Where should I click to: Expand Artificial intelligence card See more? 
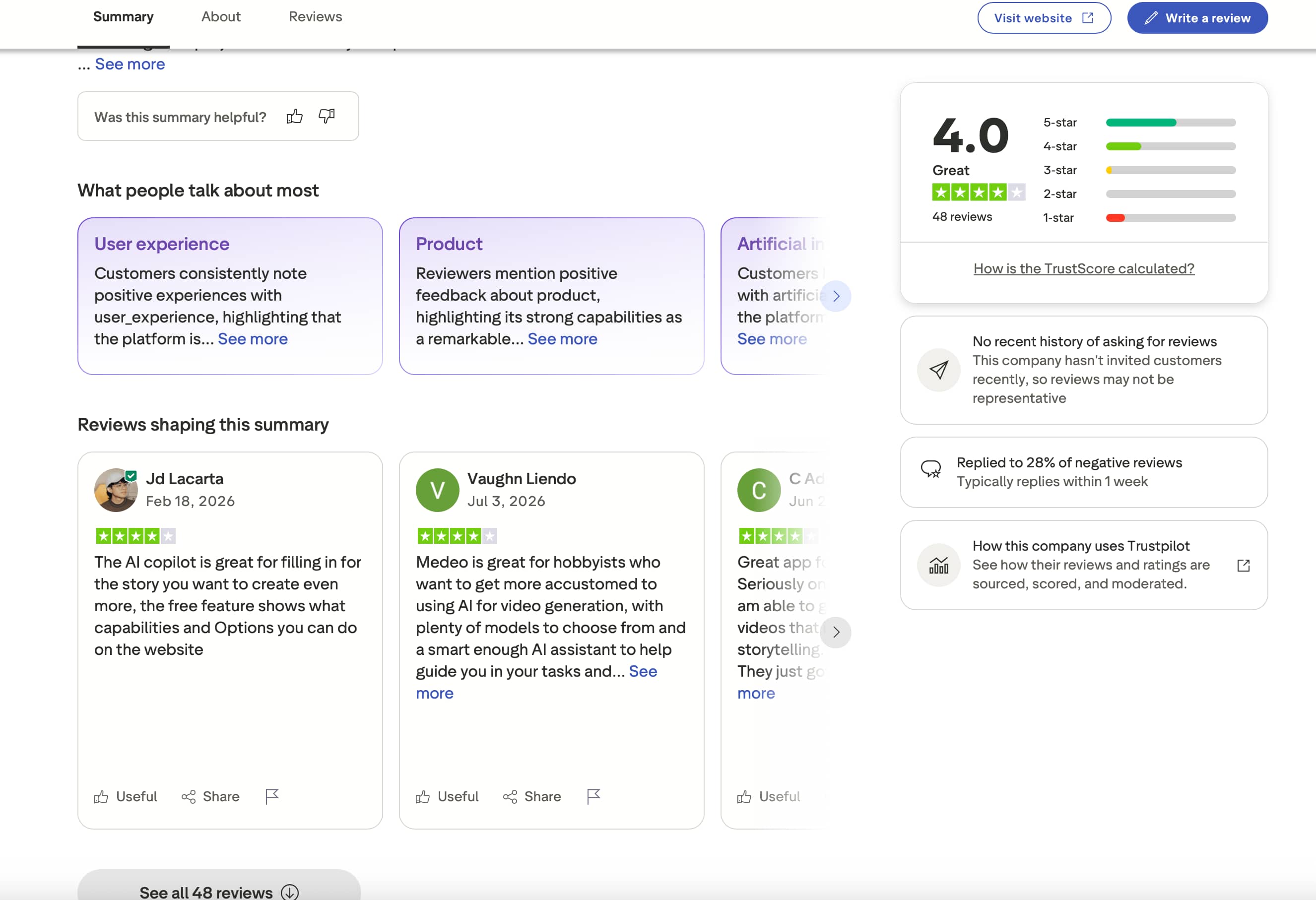tap(772, 339)
